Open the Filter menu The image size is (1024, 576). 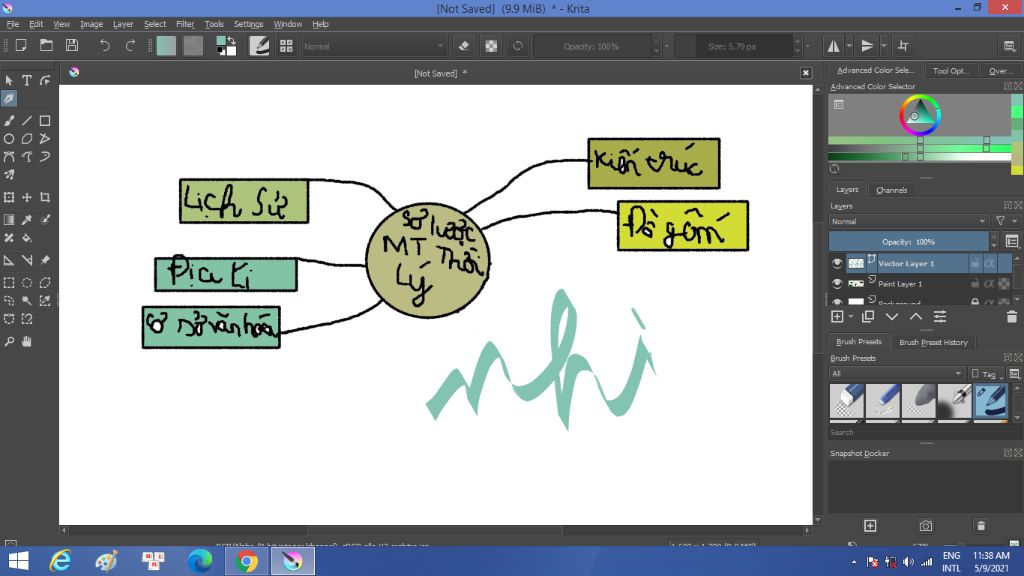click(185, 24)
